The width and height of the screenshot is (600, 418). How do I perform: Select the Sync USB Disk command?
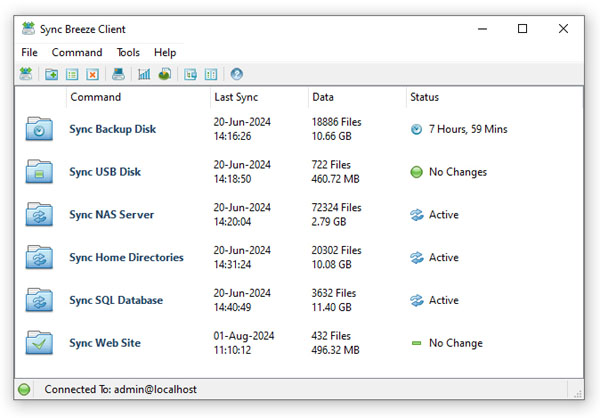(x=105, y=172)
